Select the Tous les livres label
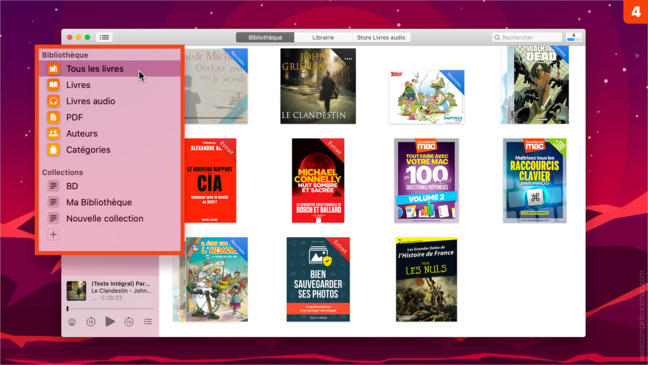The image size is (648, 365). pyautogui.click(x=95, y=69)
